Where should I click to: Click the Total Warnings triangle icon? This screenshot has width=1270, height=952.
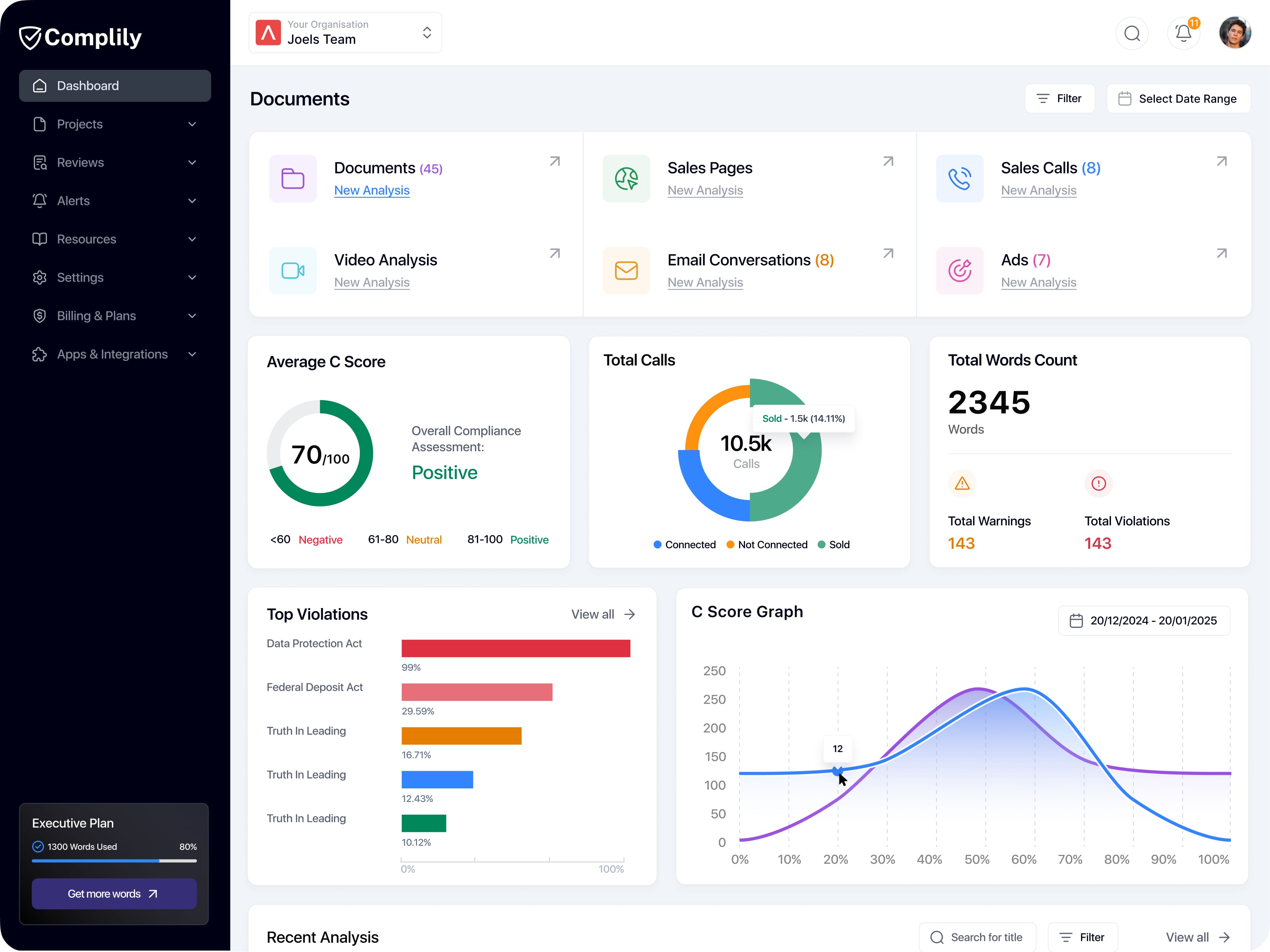[x=962, y=484]
